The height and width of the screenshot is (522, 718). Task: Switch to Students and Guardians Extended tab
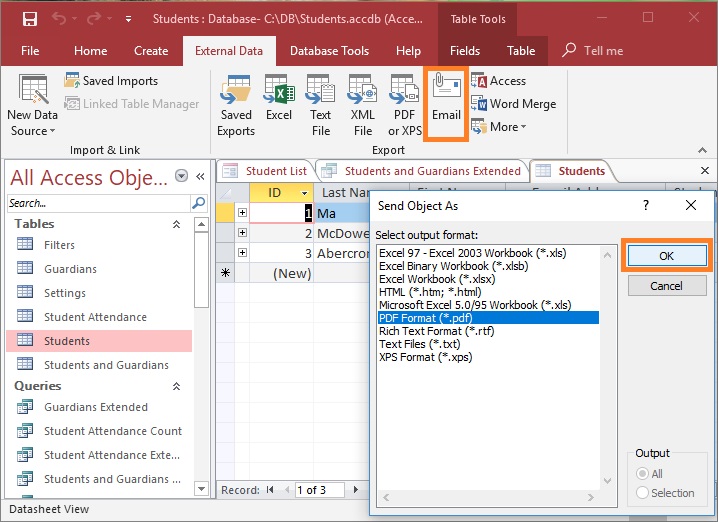[422, 171]
